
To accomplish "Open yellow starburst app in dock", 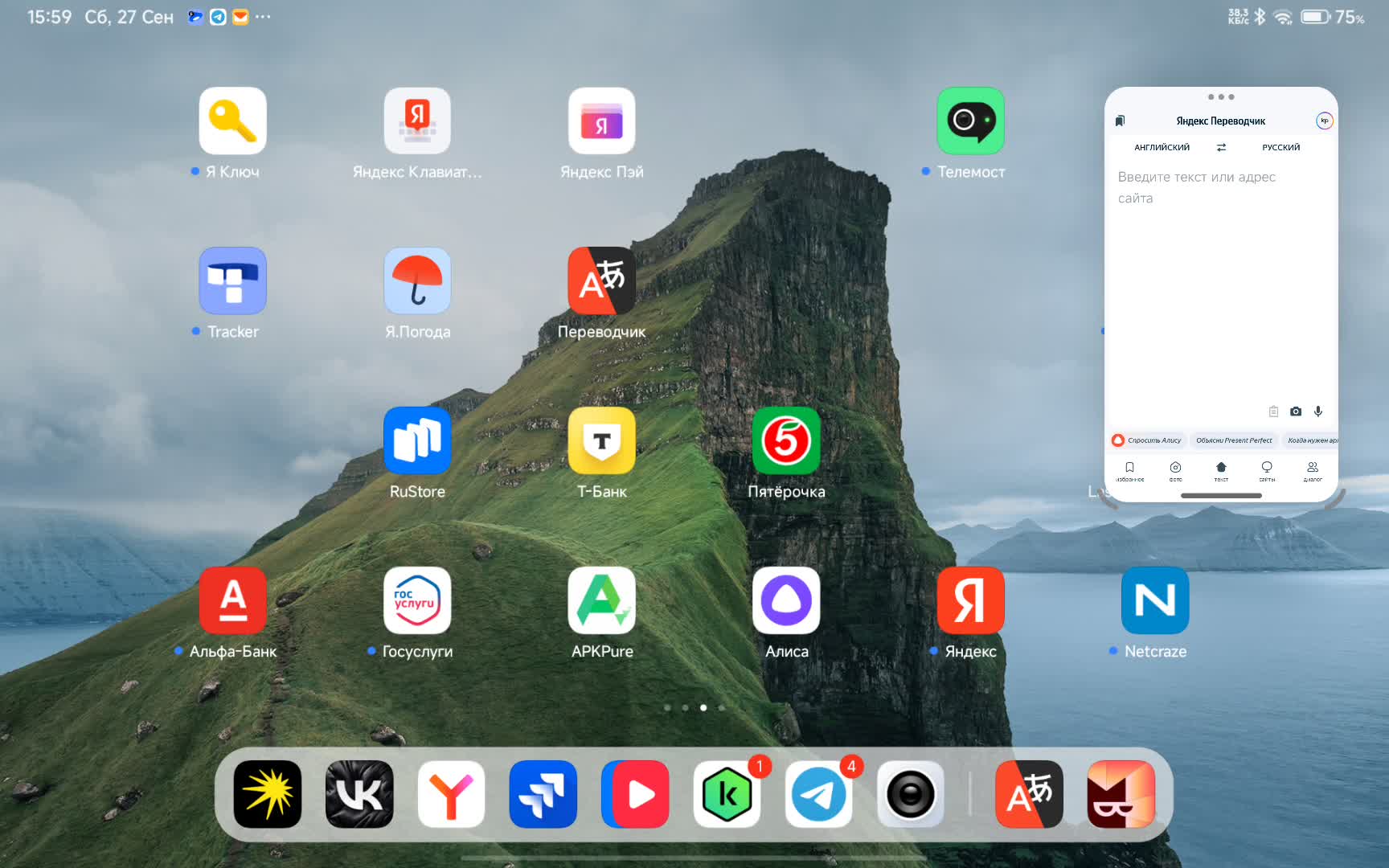I will click(x=268, y=794).
